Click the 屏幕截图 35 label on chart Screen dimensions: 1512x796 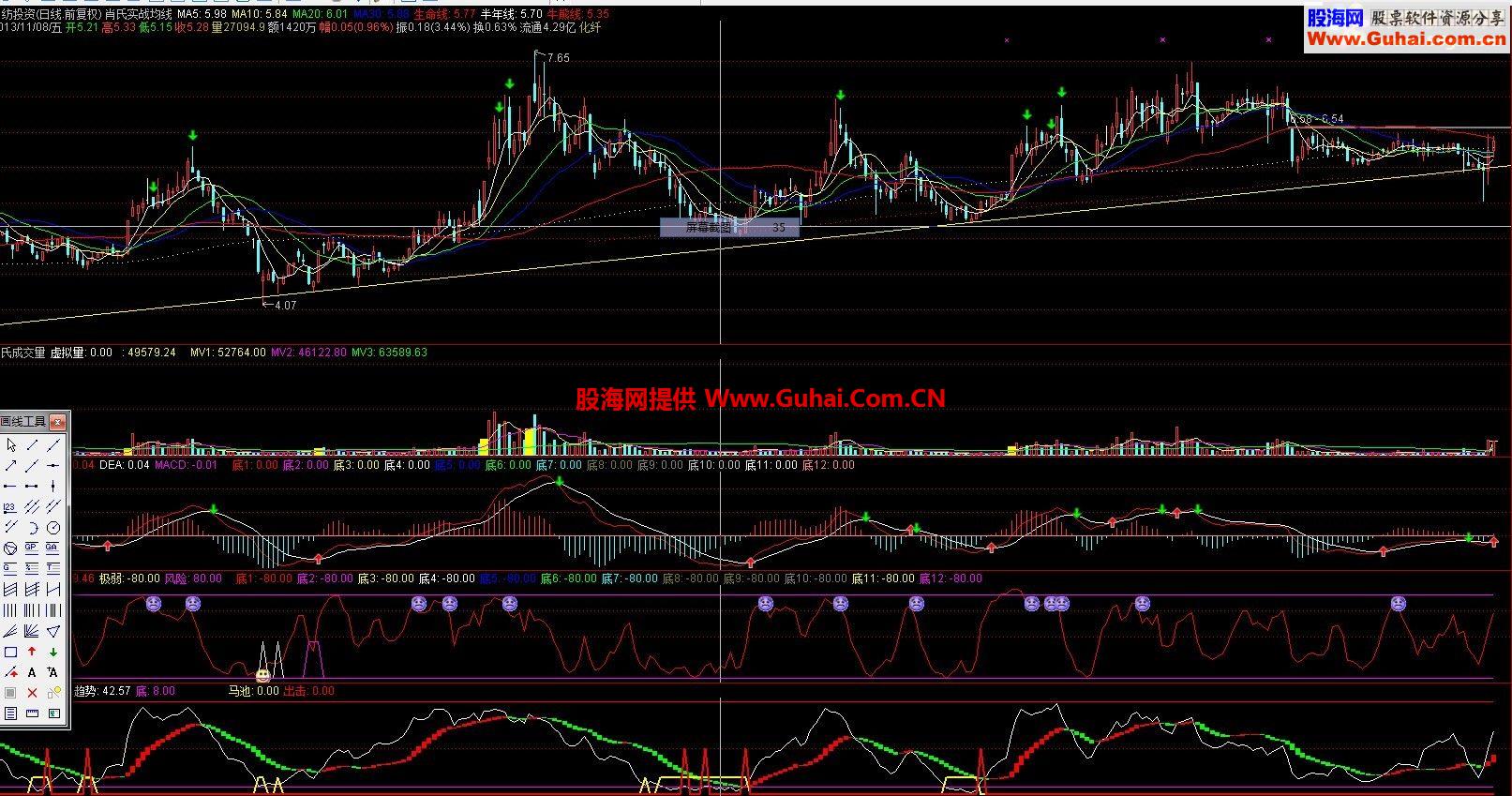[730, 227]
